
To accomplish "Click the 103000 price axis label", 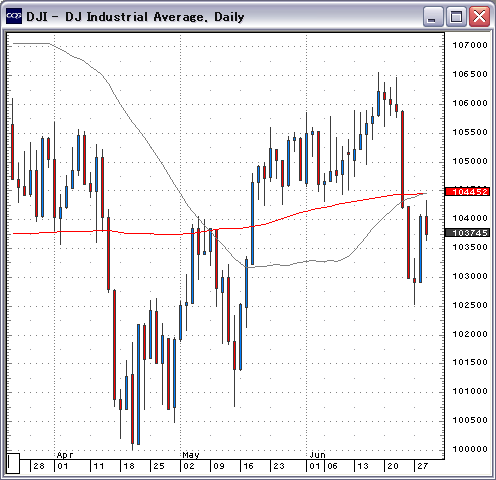I will (470, 276).
